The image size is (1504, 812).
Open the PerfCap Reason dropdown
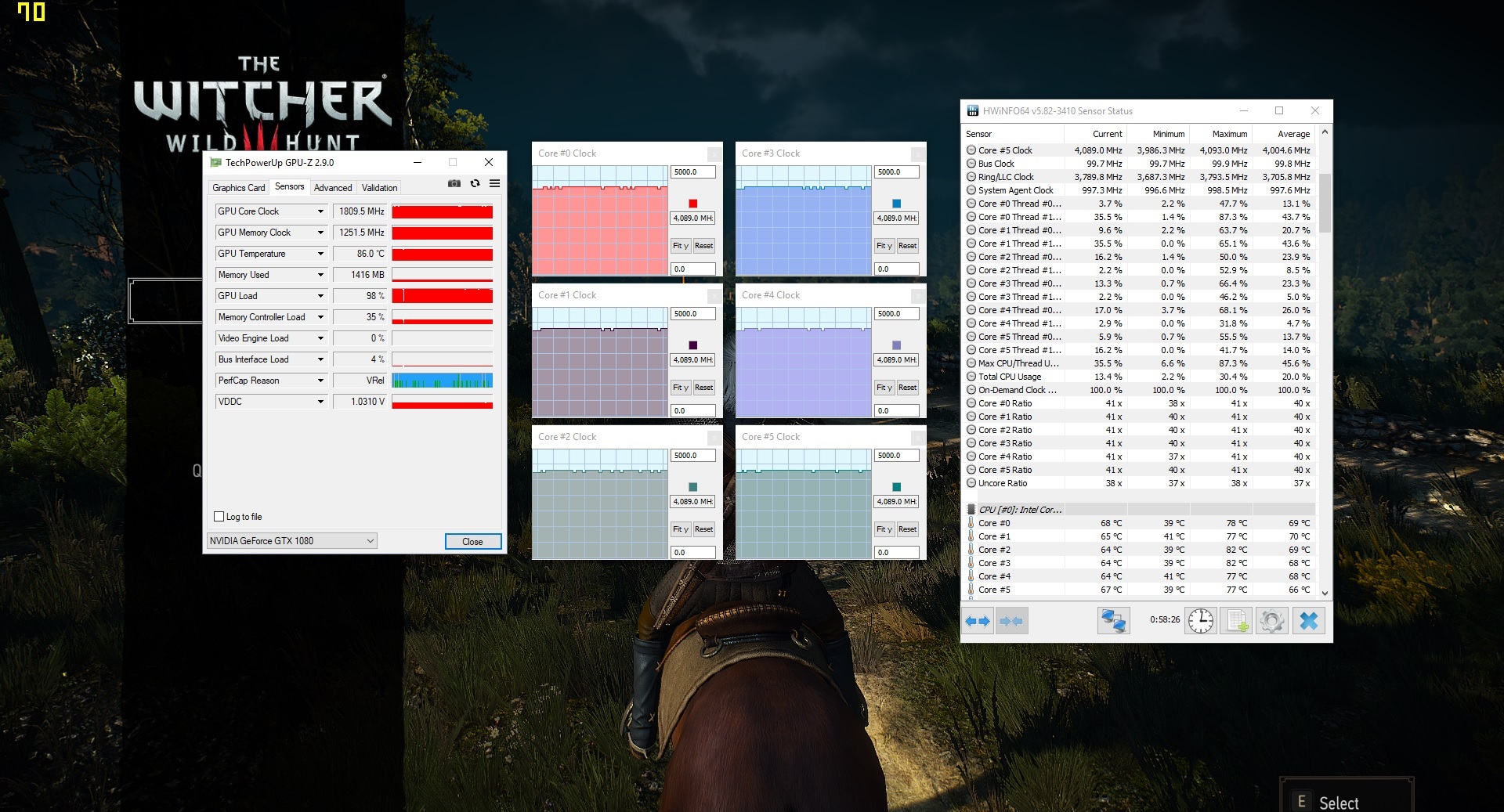320,381
